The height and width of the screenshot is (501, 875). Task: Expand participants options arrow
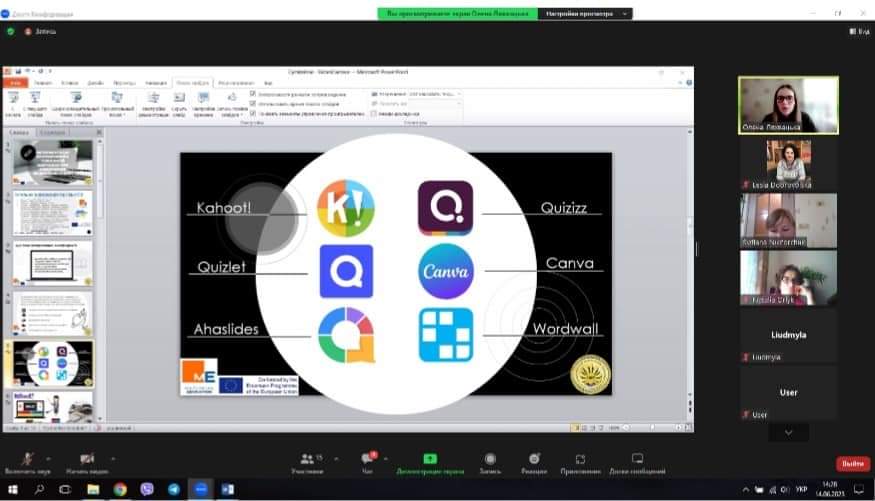[336, 459]
